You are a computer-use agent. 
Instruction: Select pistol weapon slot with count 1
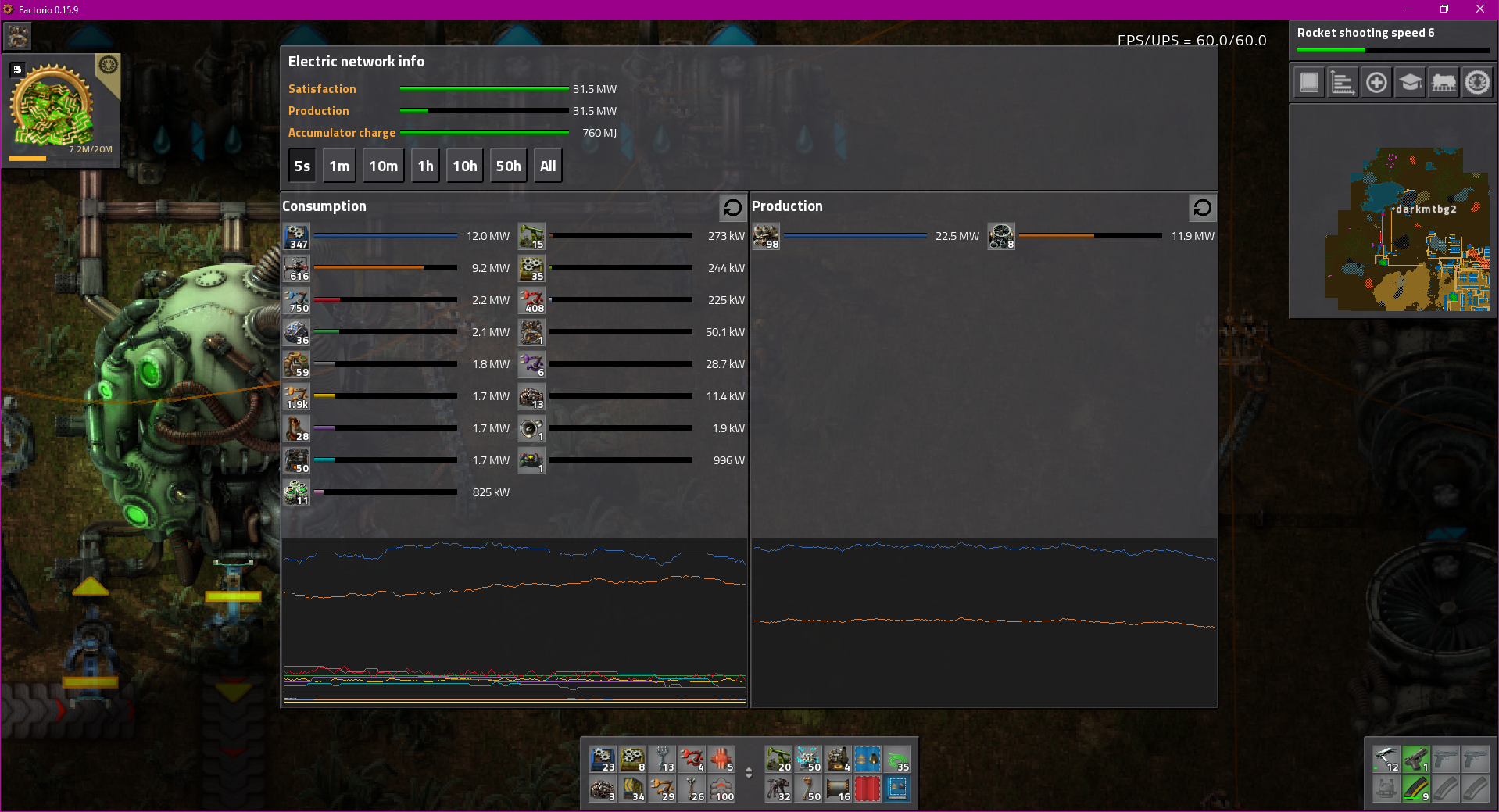1416,759
